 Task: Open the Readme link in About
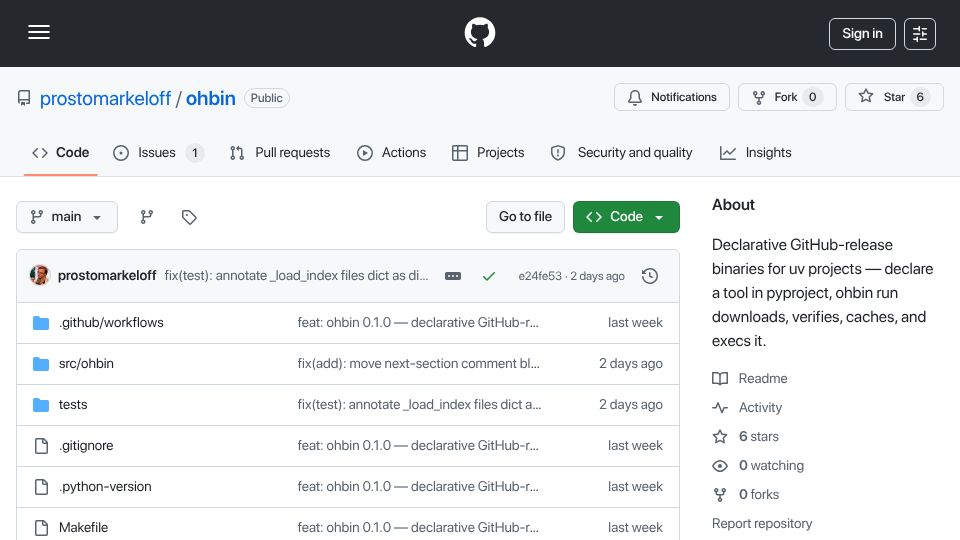[763, 378]
